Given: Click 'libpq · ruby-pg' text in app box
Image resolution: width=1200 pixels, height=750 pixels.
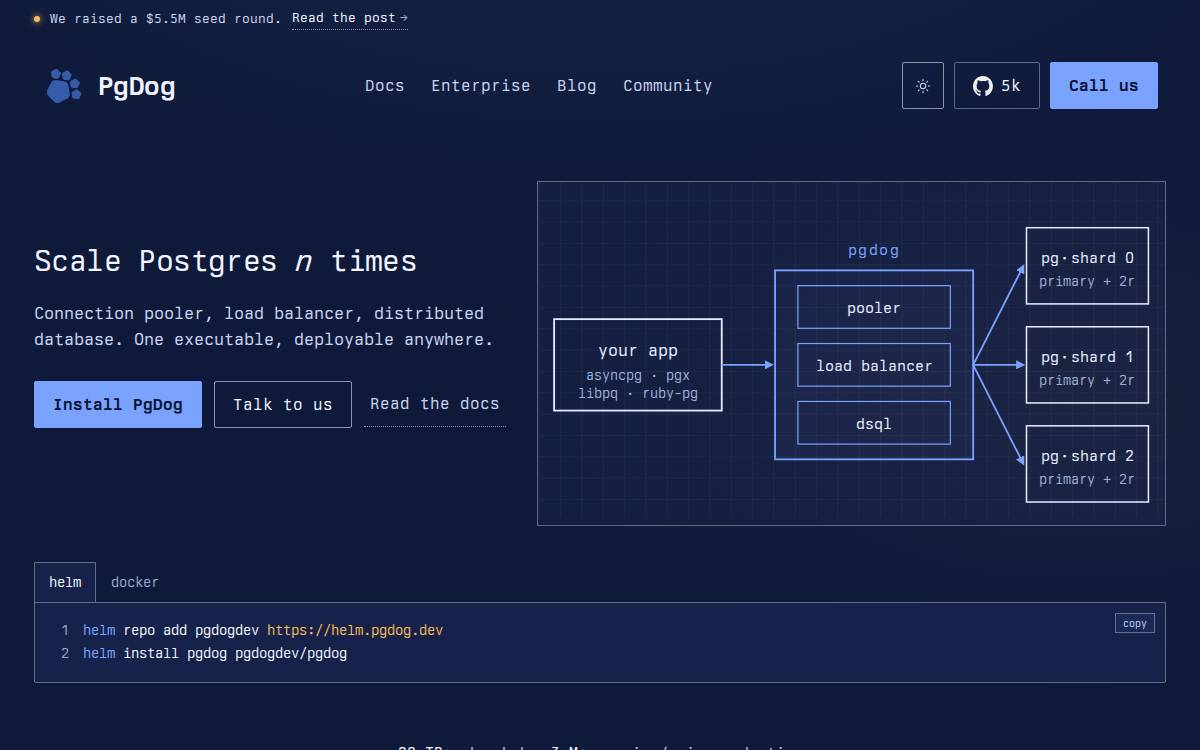Looking at the screenshot, I should tap(638, 394).
